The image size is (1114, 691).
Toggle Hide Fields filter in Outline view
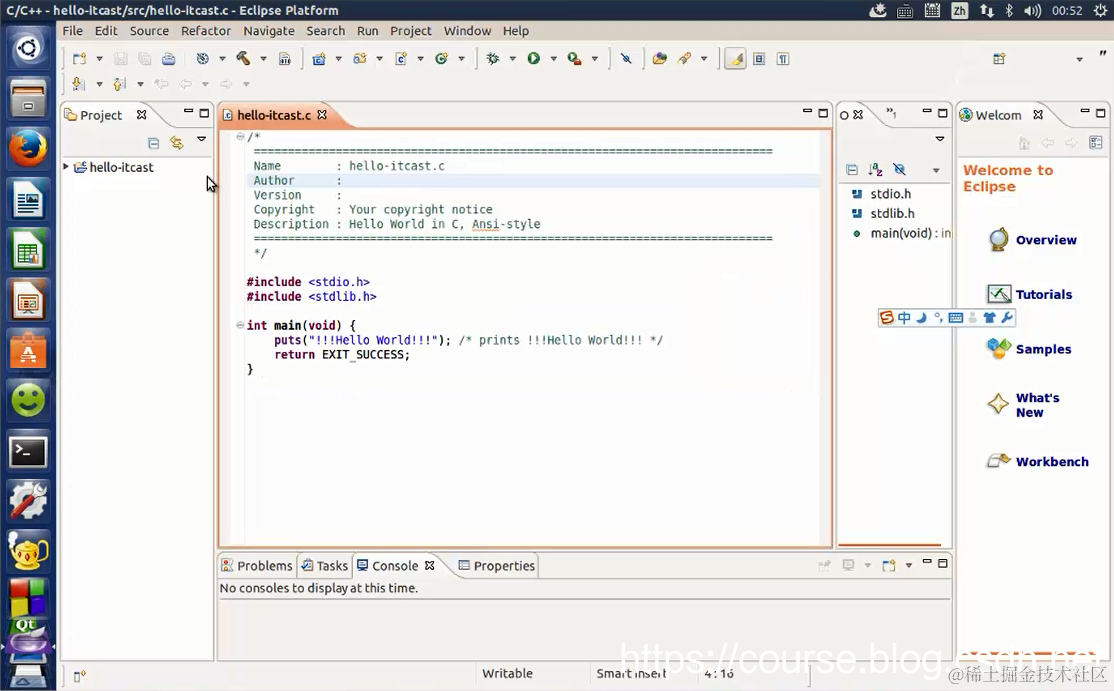(x=899, y=170)
